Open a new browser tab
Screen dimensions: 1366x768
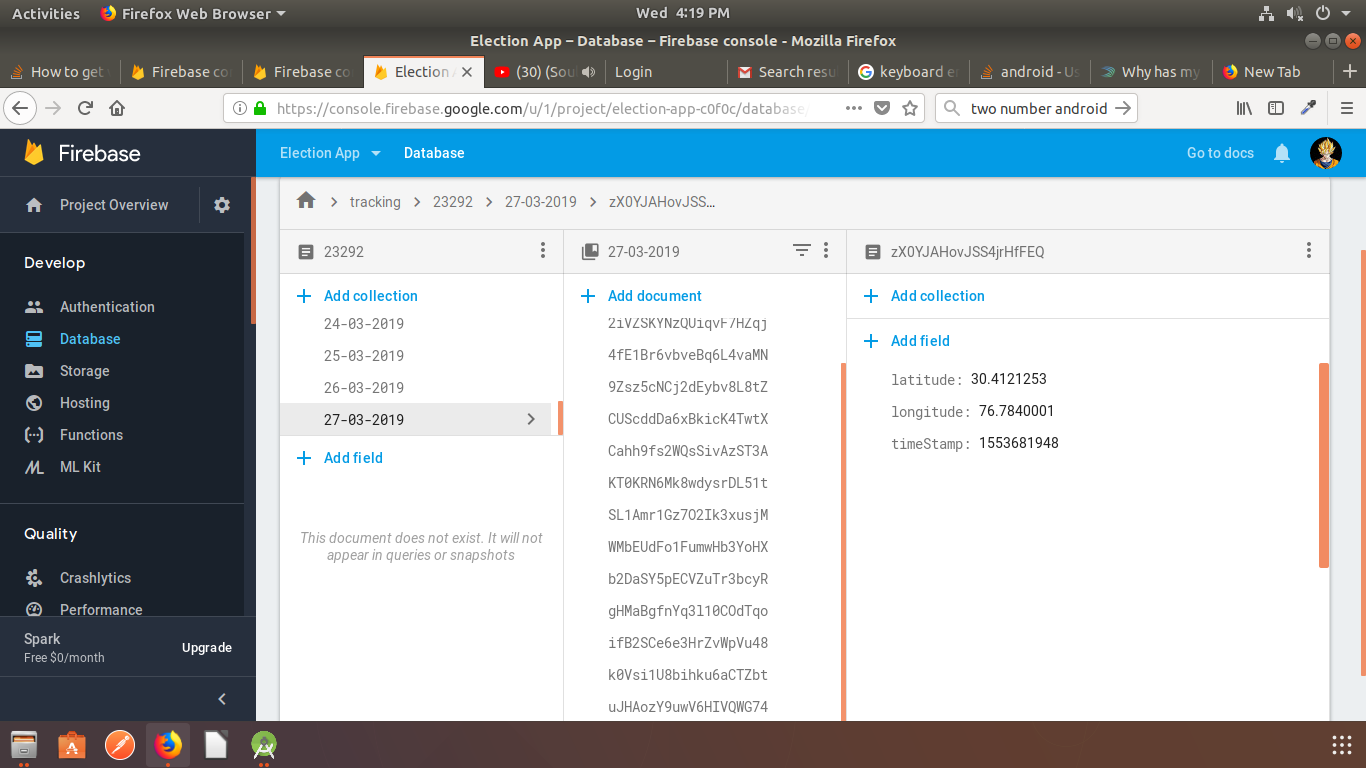(1350, 72)
